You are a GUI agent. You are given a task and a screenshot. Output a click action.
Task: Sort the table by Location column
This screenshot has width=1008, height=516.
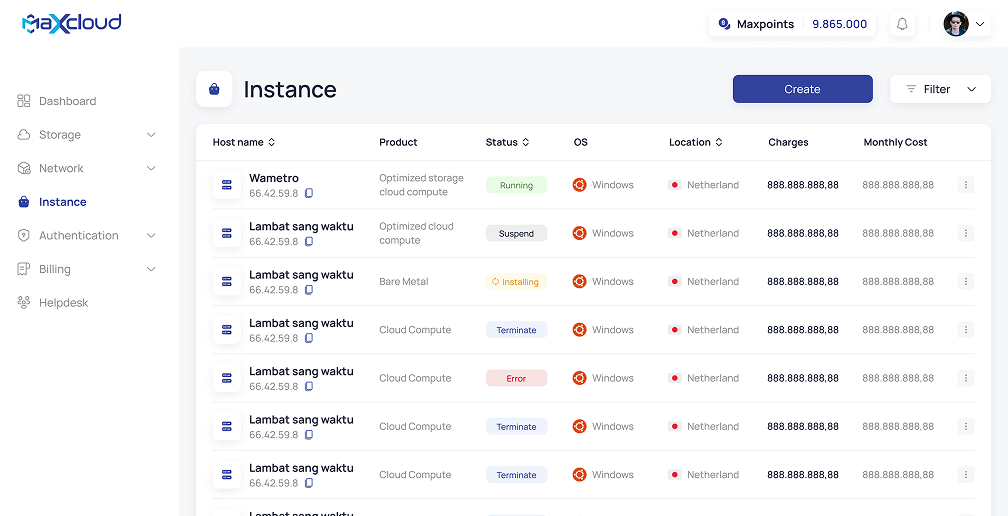[x=718, y=142]
